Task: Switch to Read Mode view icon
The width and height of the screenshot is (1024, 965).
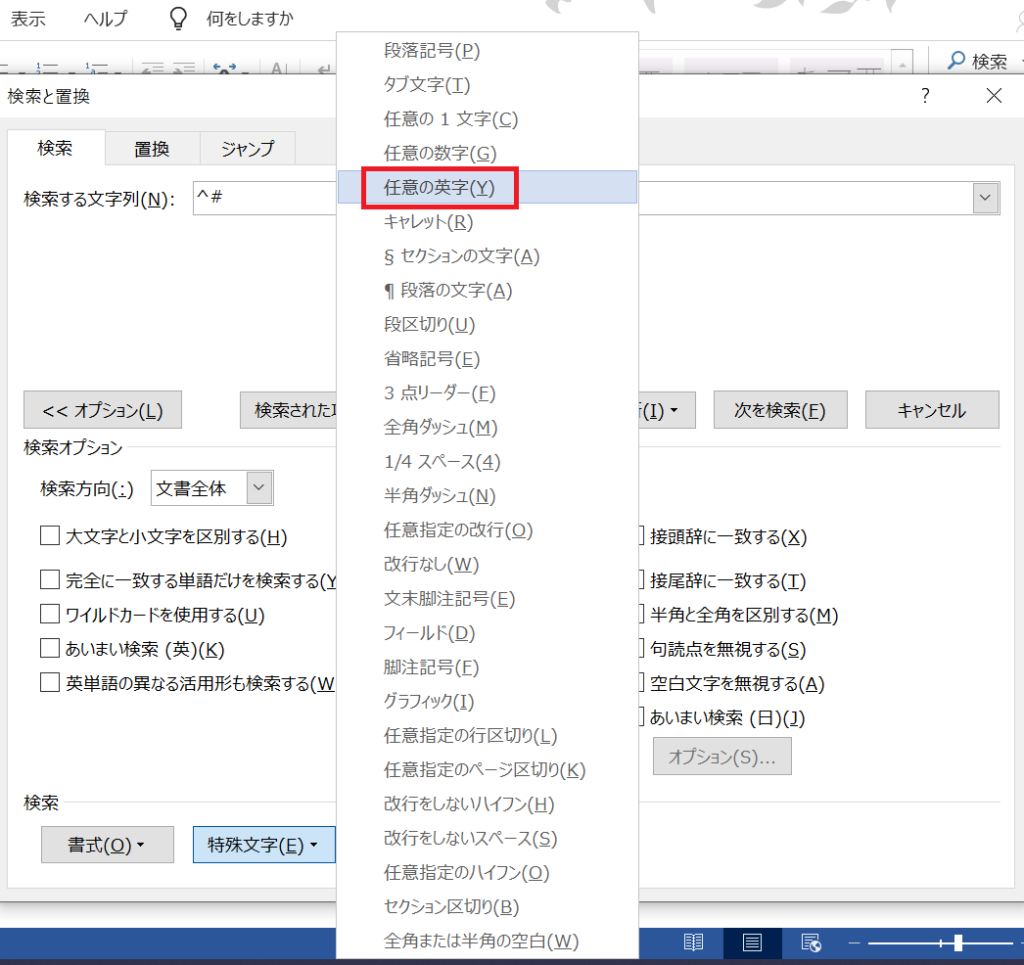Action: 693,942
